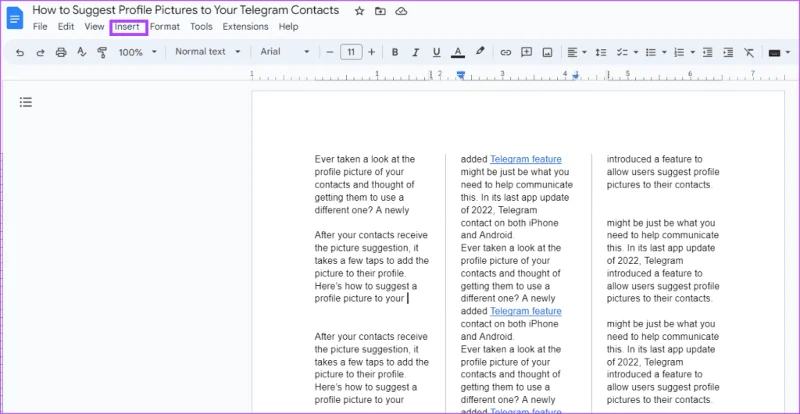Image resolution: width=800 pixels, height=414 pixels.
Task: Expand the alignment options arrow
Action: (584, 52)
